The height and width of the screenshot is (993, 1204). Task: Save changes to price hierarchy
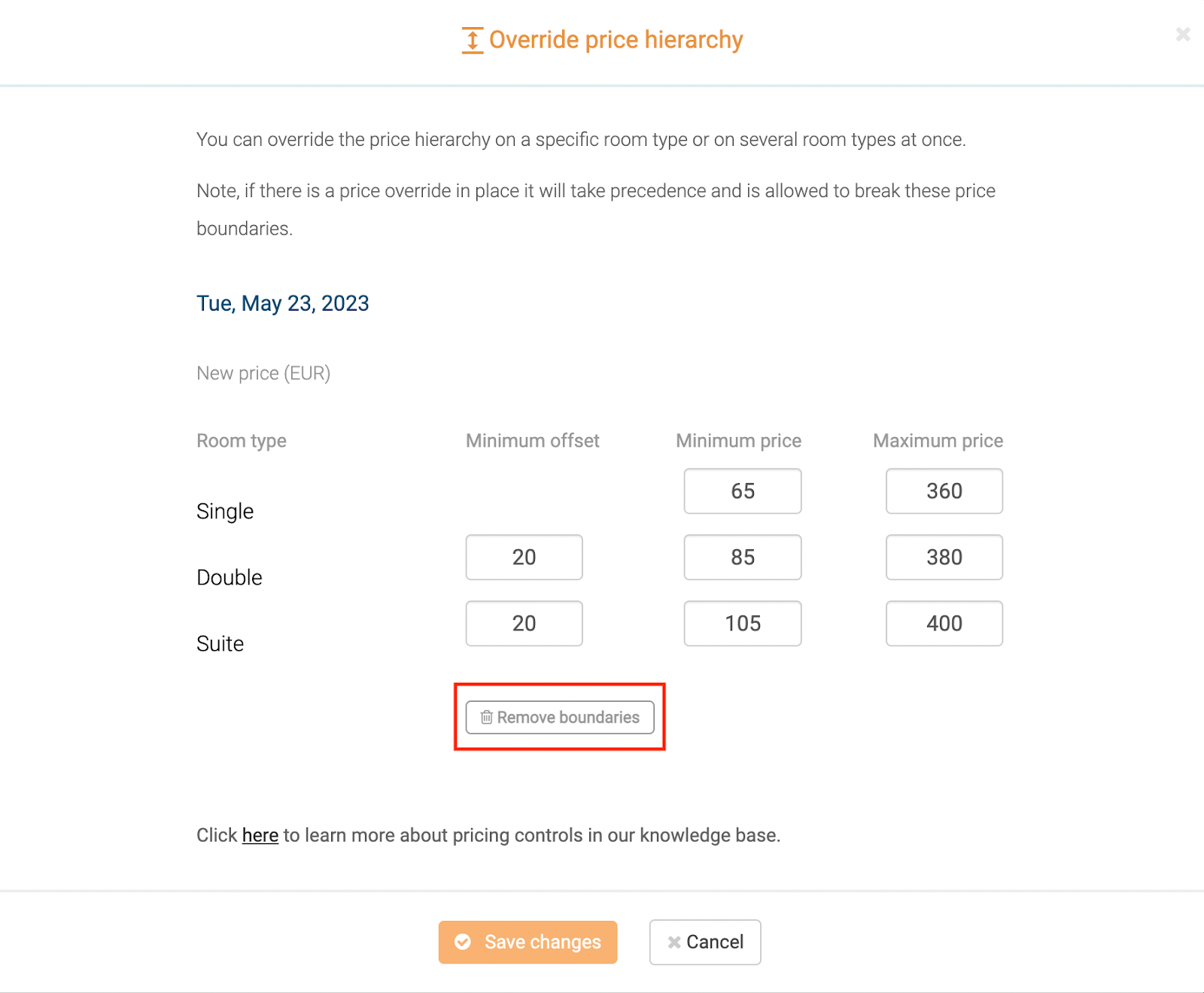pyautogui.click(x=528, y=942)
